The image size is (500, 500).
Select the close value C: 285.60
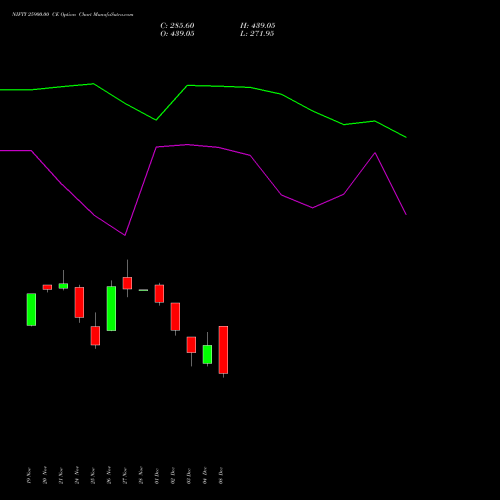pos(177,26)
